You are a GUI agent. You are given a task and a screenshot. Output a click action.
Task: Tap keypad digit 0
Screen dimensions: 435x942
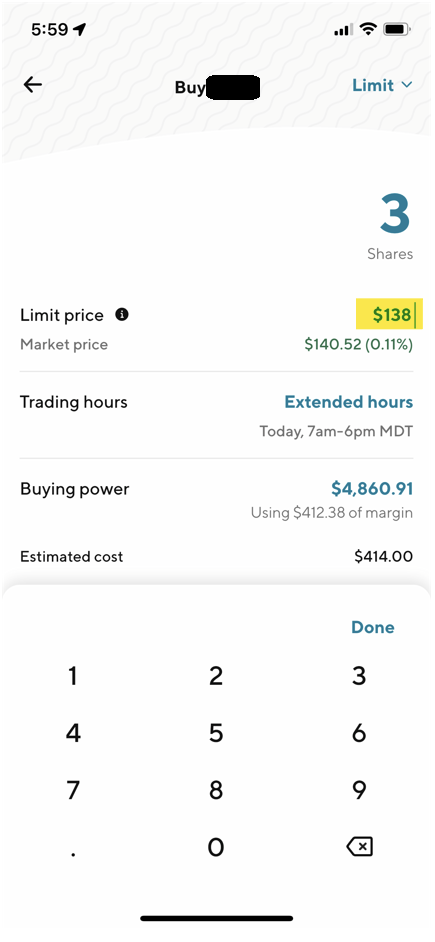(216, 847)
